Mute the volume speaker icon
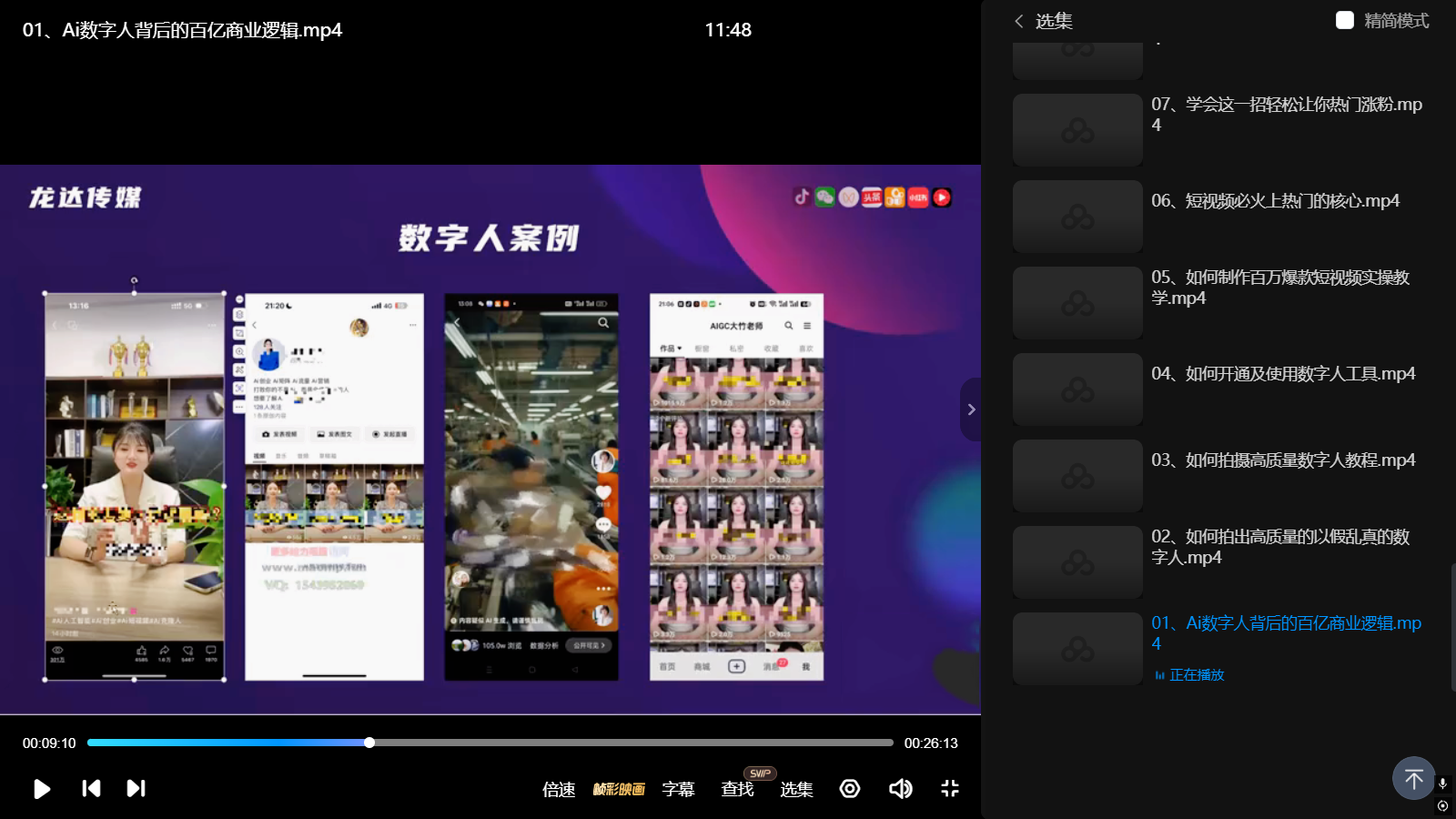1456x819 pixels. coord(900,788)
